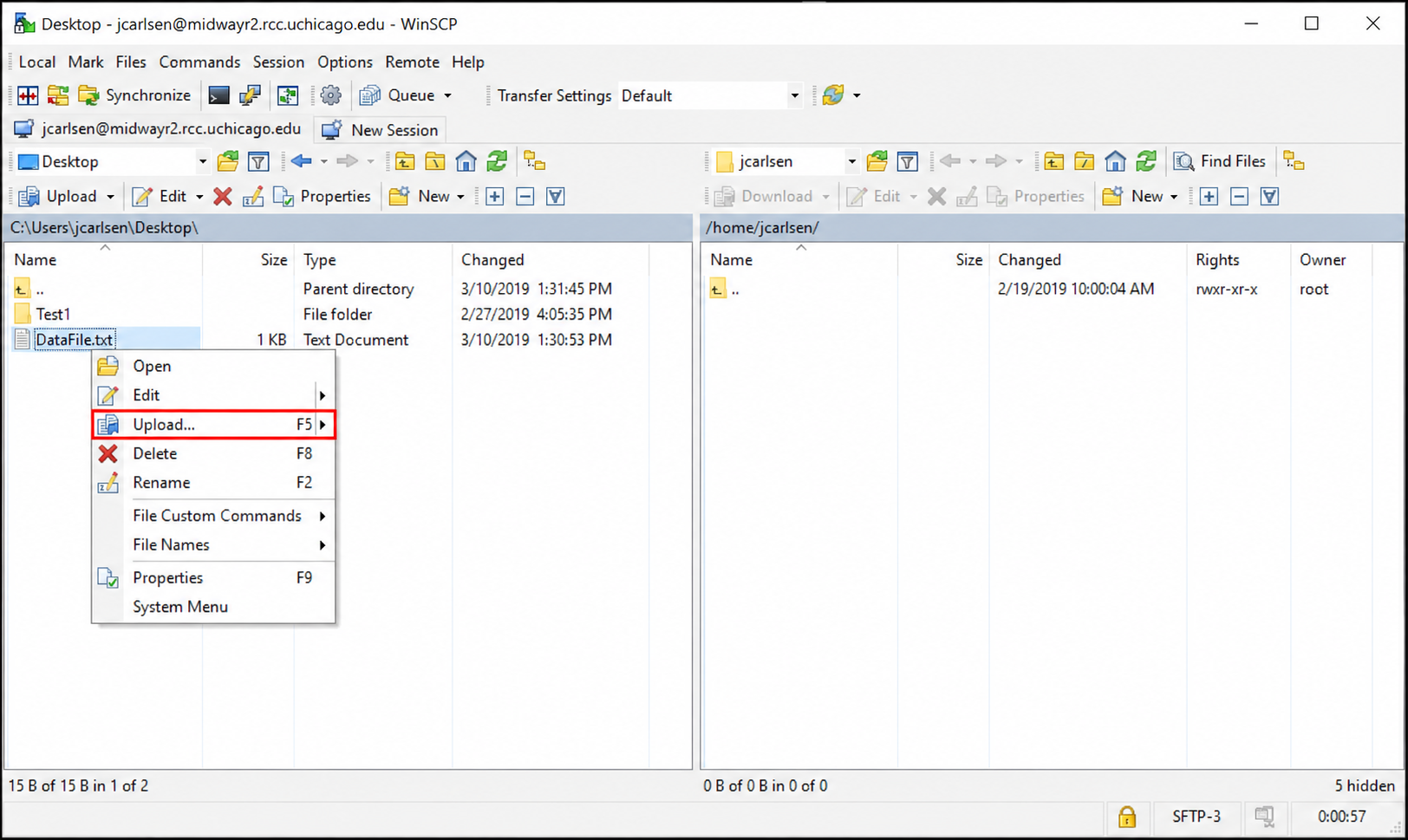The width and height of the screenshot is (1408, 840).
Task: Click local open directory folder icon
Action: pyautogui.click(x=228, y=161)
